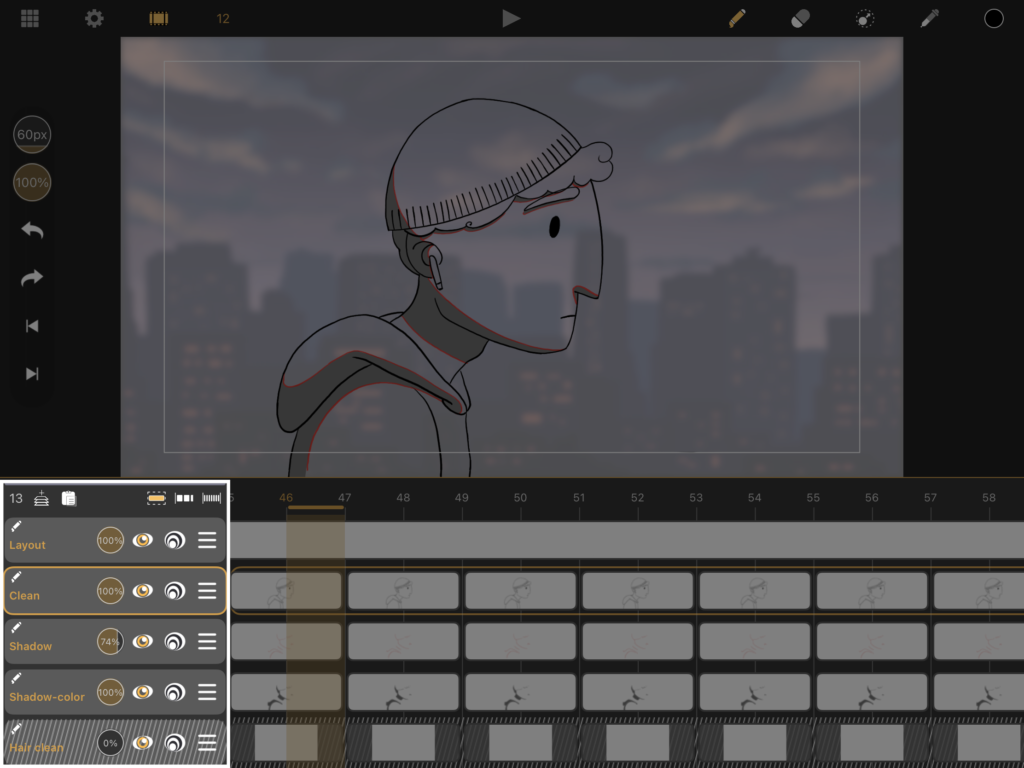Screen dimensions: 1024x768
Task: Open the settings gear
Action: [x=94, y=18]
